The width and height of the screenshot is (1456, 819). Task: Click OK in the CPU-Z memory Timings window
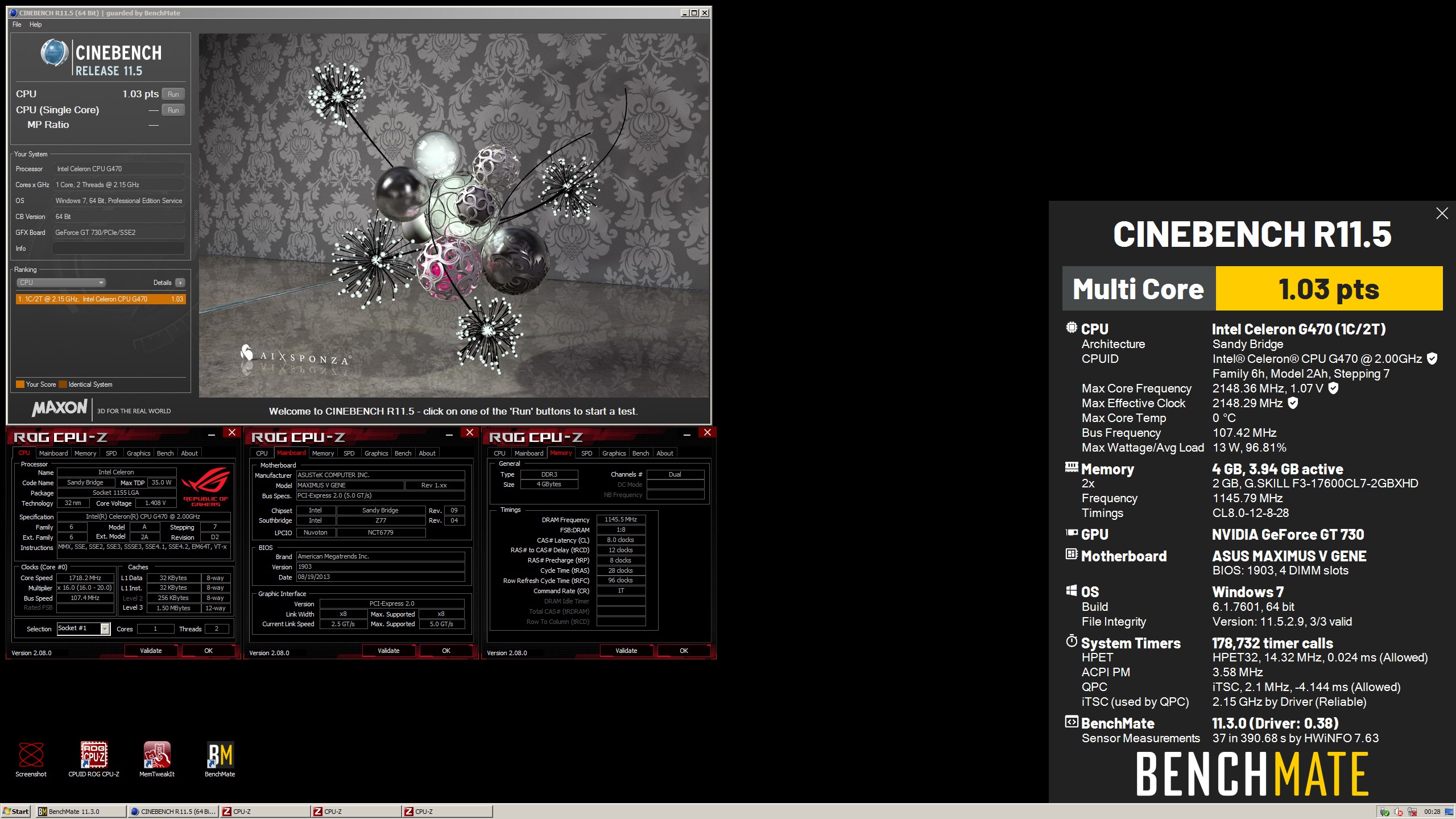[684, 651]
